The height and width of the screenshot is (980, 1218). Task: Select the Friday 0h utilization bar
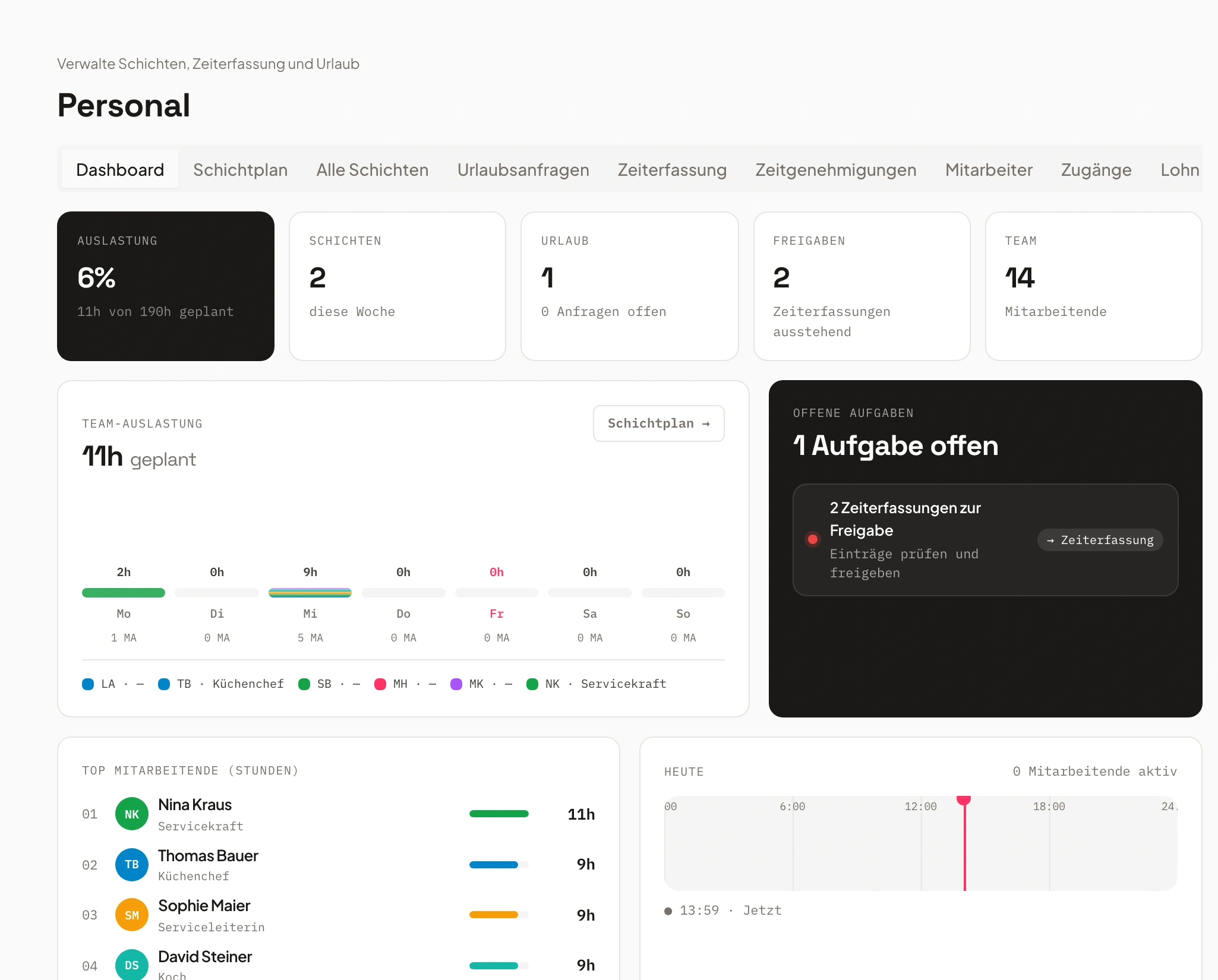[x=497, y=593]
